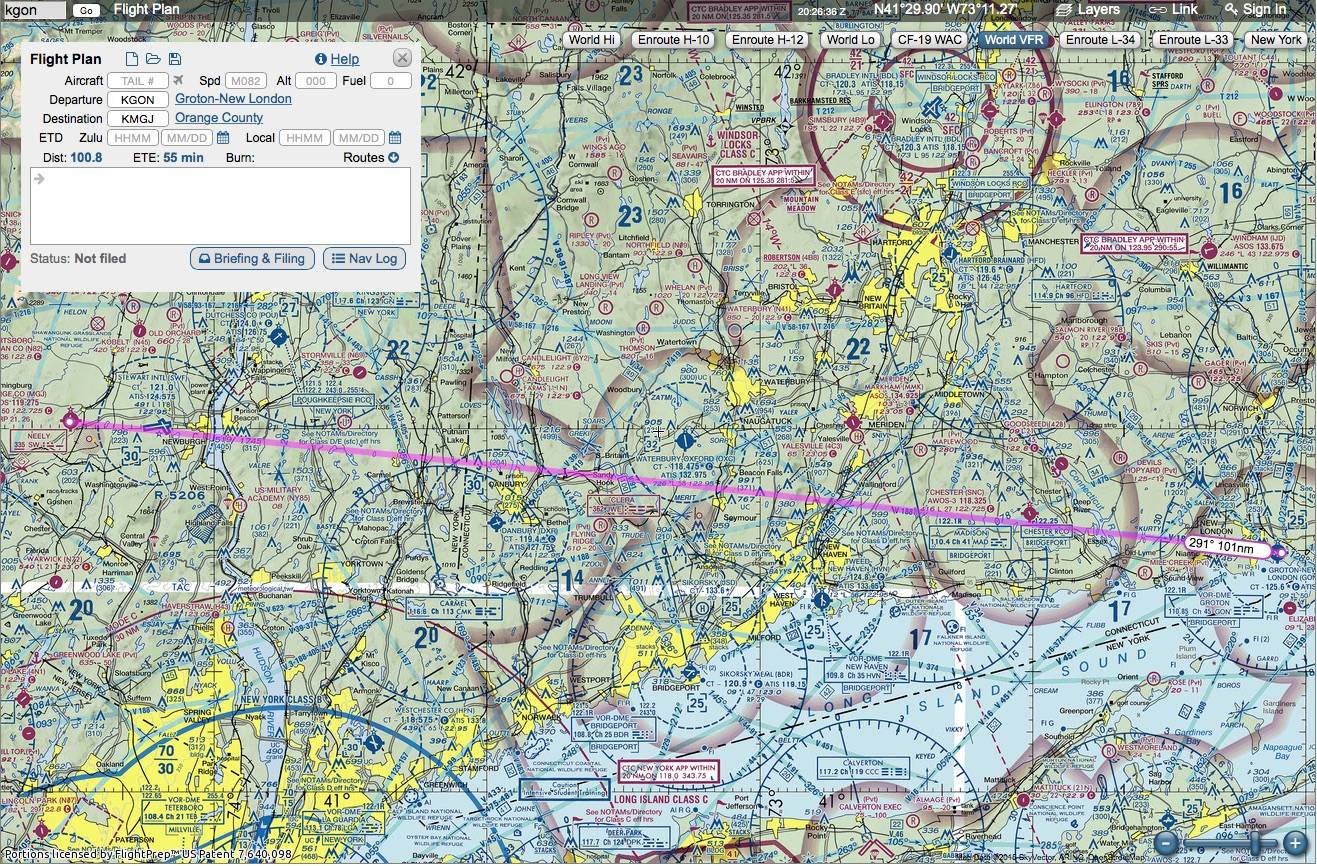Image resolution: width=1317 pixels, height=866 pixels.
Task: Click the Local HHMM time field
Action: [x=304, y=138]
